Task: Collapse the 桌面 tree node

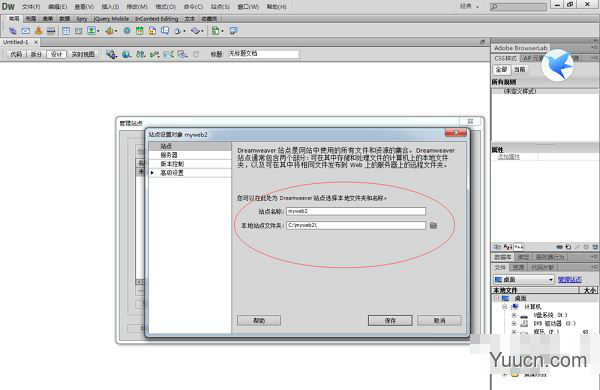Action: (497, 298)
